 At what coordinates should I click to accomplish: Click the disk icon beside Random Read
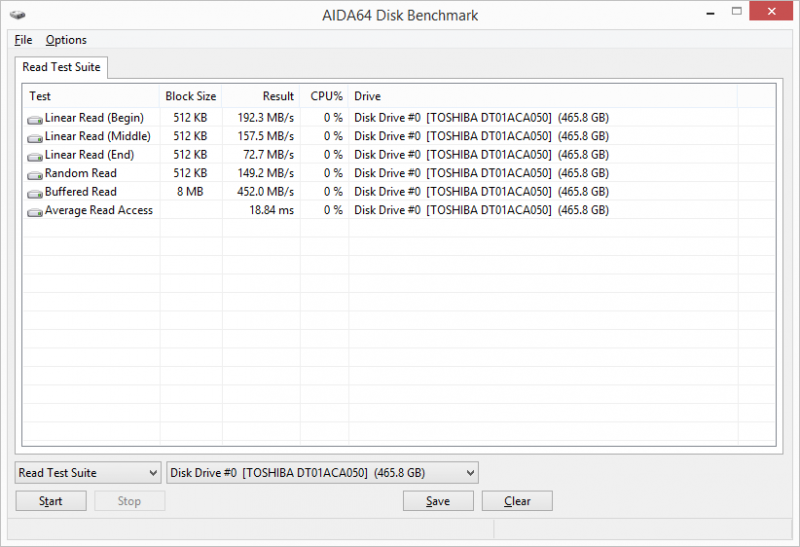(x=35, y=175)
